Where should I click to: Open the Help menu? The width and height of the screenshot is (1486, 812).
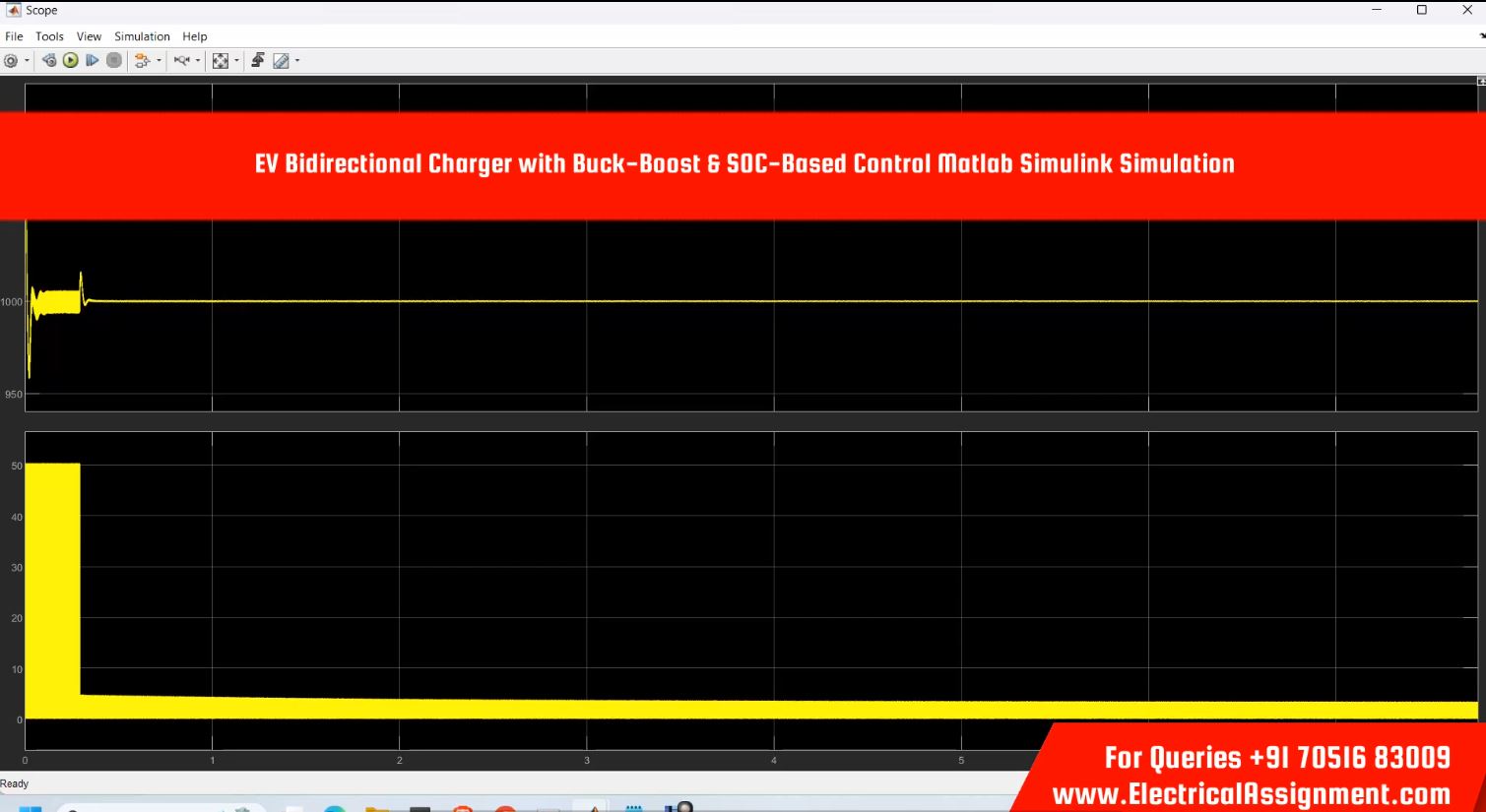[194, 36]
